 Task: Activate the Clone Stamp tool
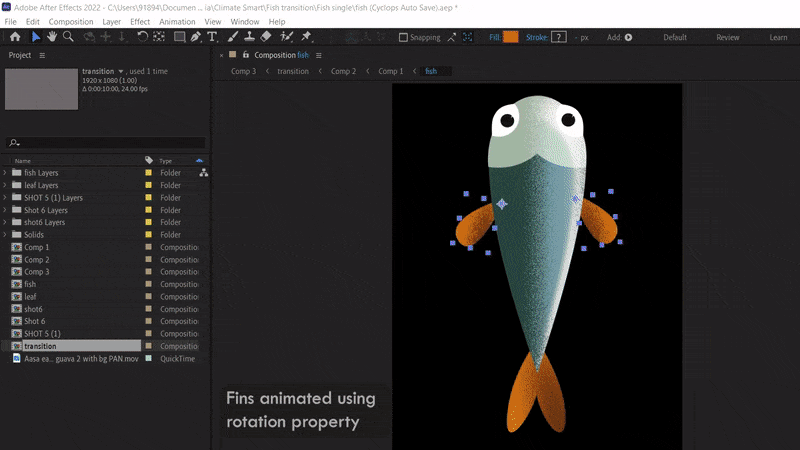pyautogui.click(x=249, y=37)
